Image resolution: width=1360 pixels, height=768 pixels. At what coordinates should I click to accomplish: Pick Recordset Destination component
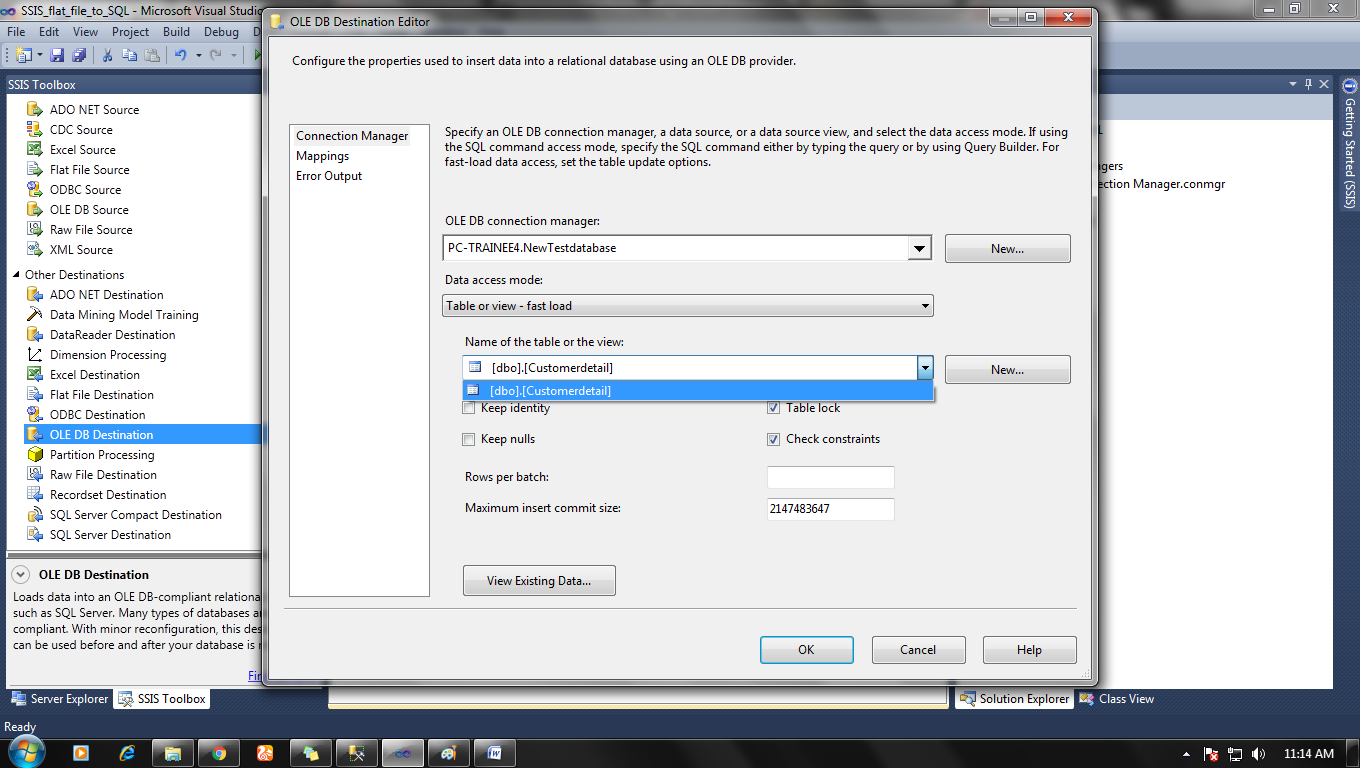(x=108, y=495)
